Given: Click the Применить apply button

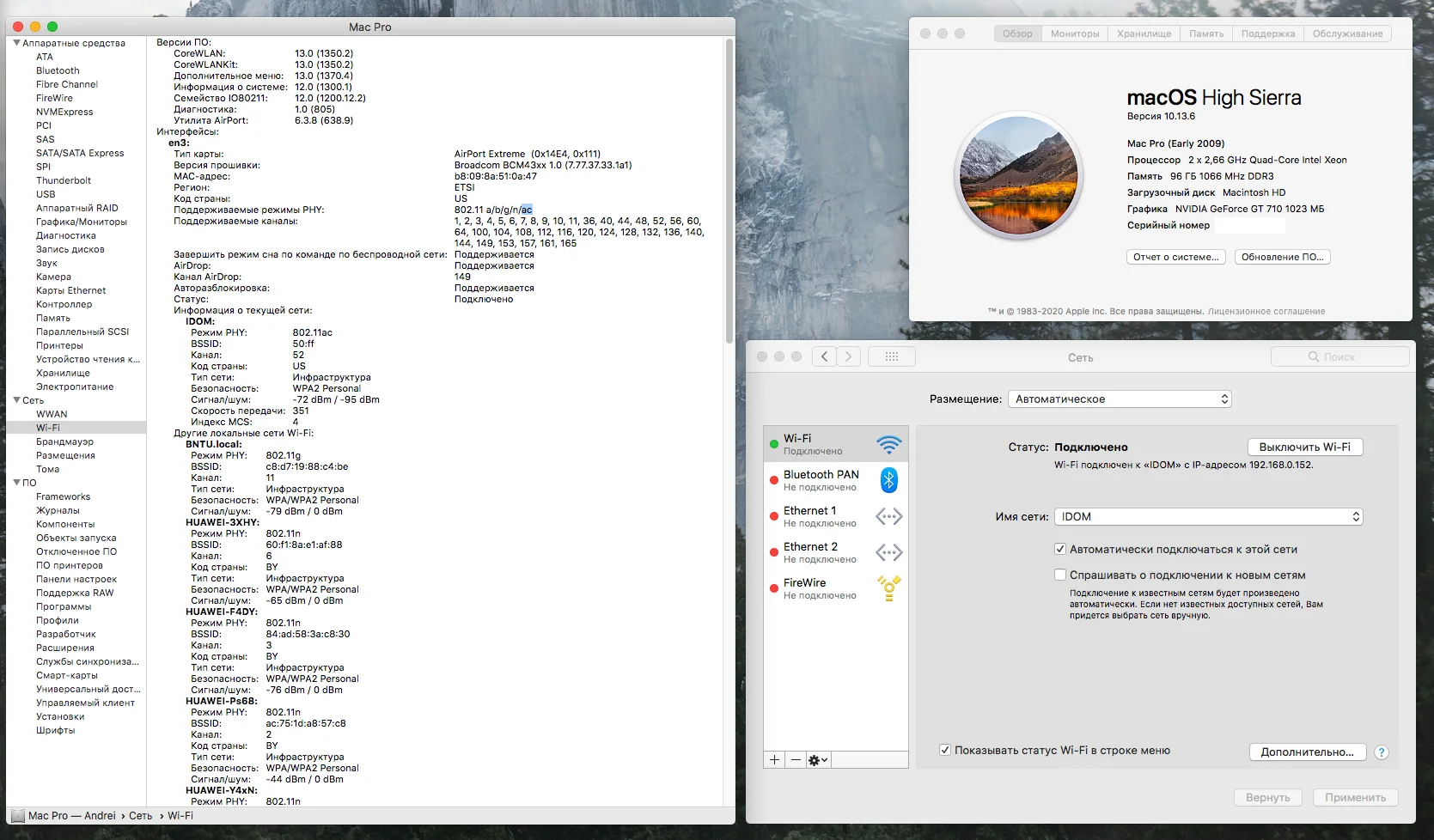Looking at the screenshot, I should pyautogui.click(x=1355, y=798).
